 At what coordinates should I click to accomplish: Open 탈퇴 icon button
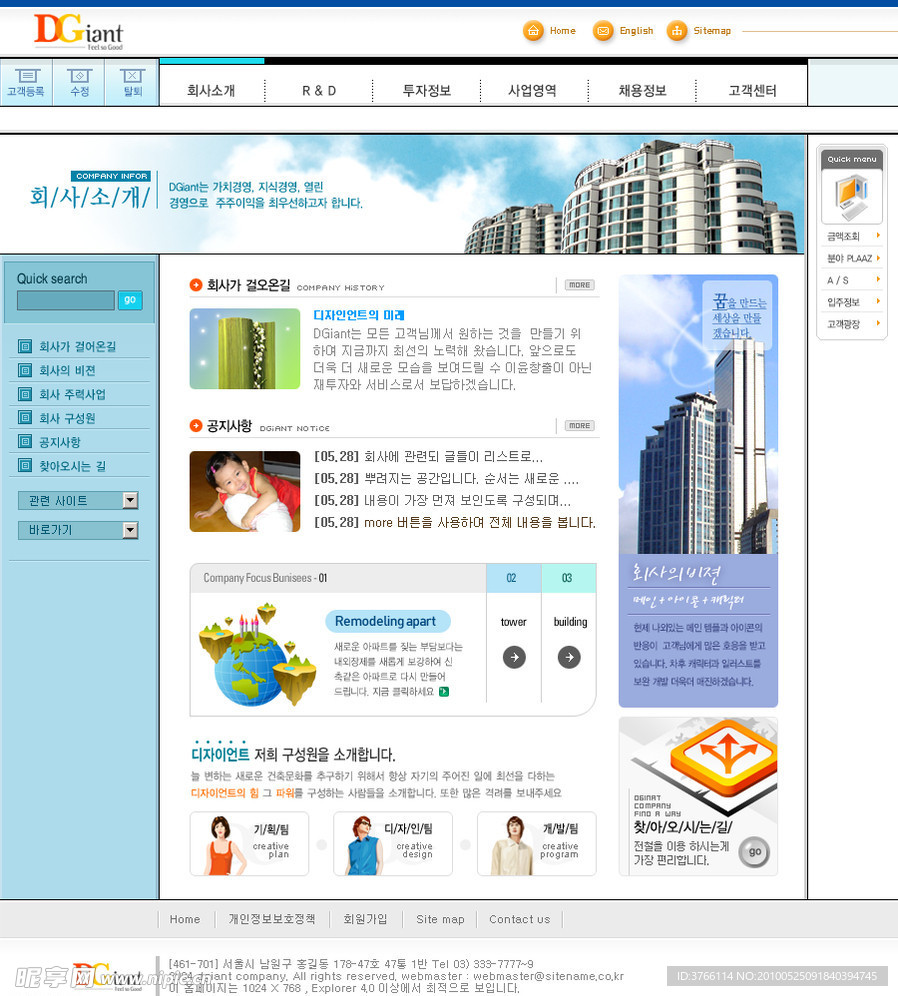132,83
